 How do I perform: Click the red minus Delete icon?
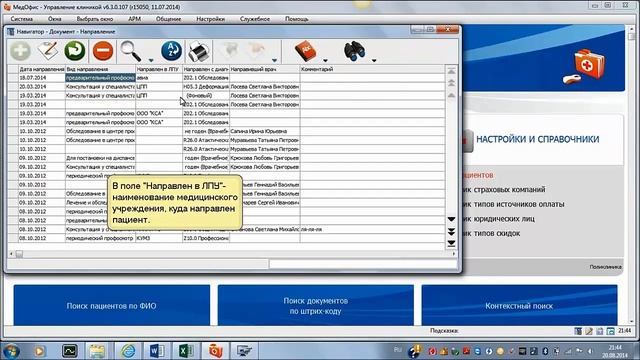[103, 51]
